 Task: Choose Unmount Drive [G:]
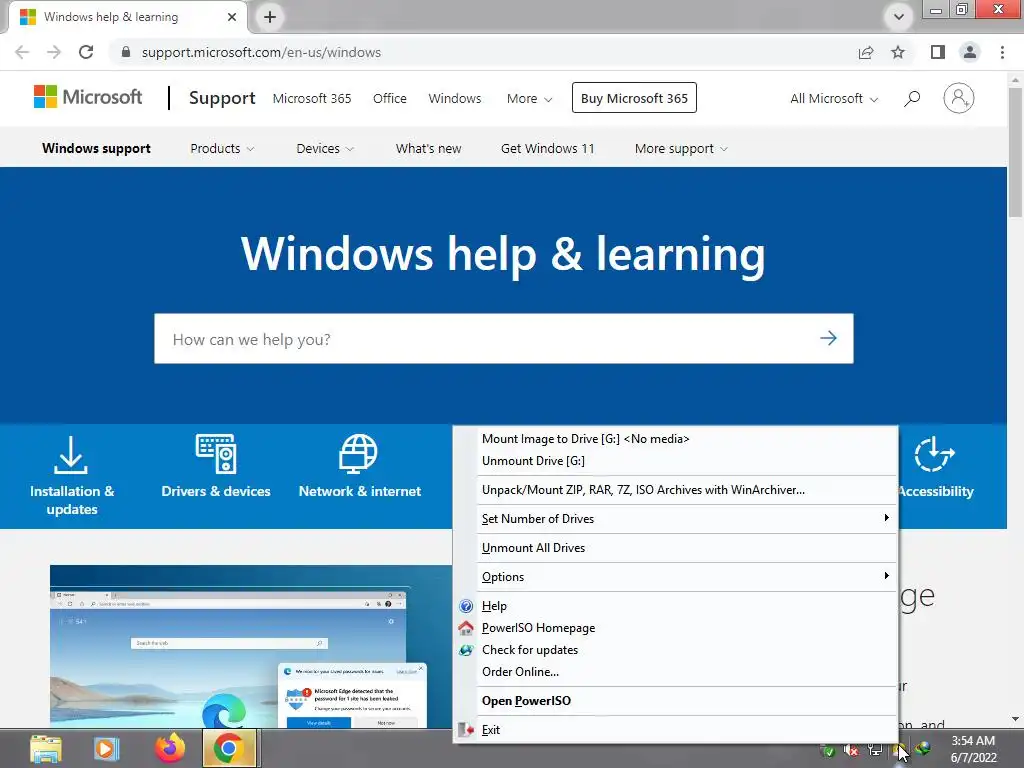(676, 461)
